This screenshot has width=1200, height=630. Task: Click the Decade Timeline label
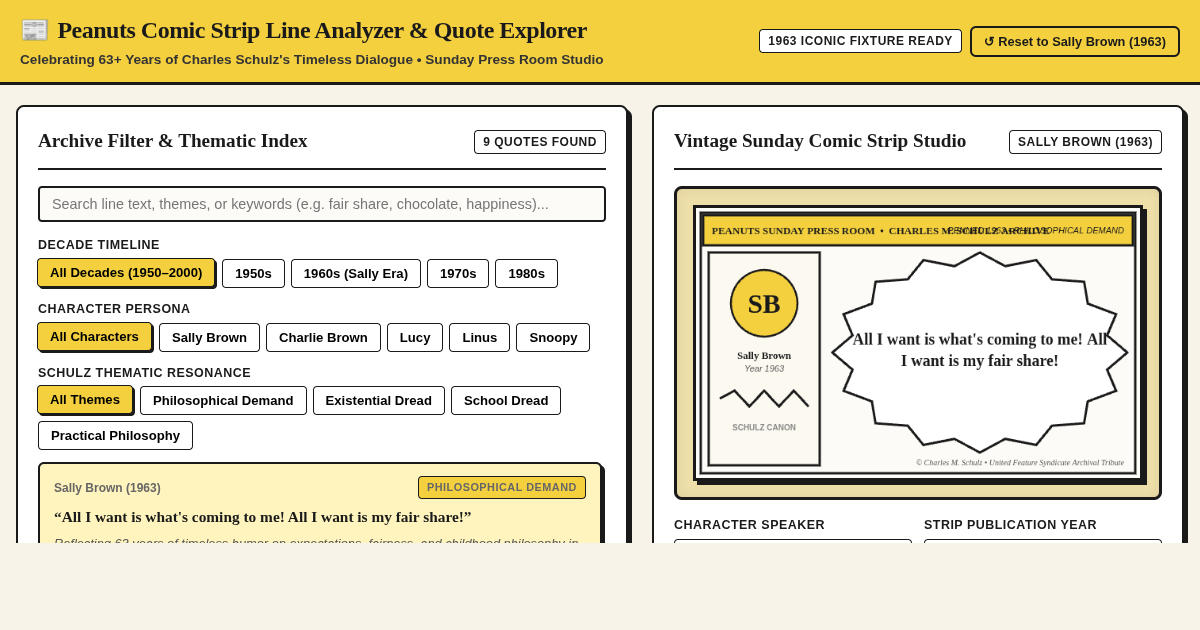tap(99, 245)
